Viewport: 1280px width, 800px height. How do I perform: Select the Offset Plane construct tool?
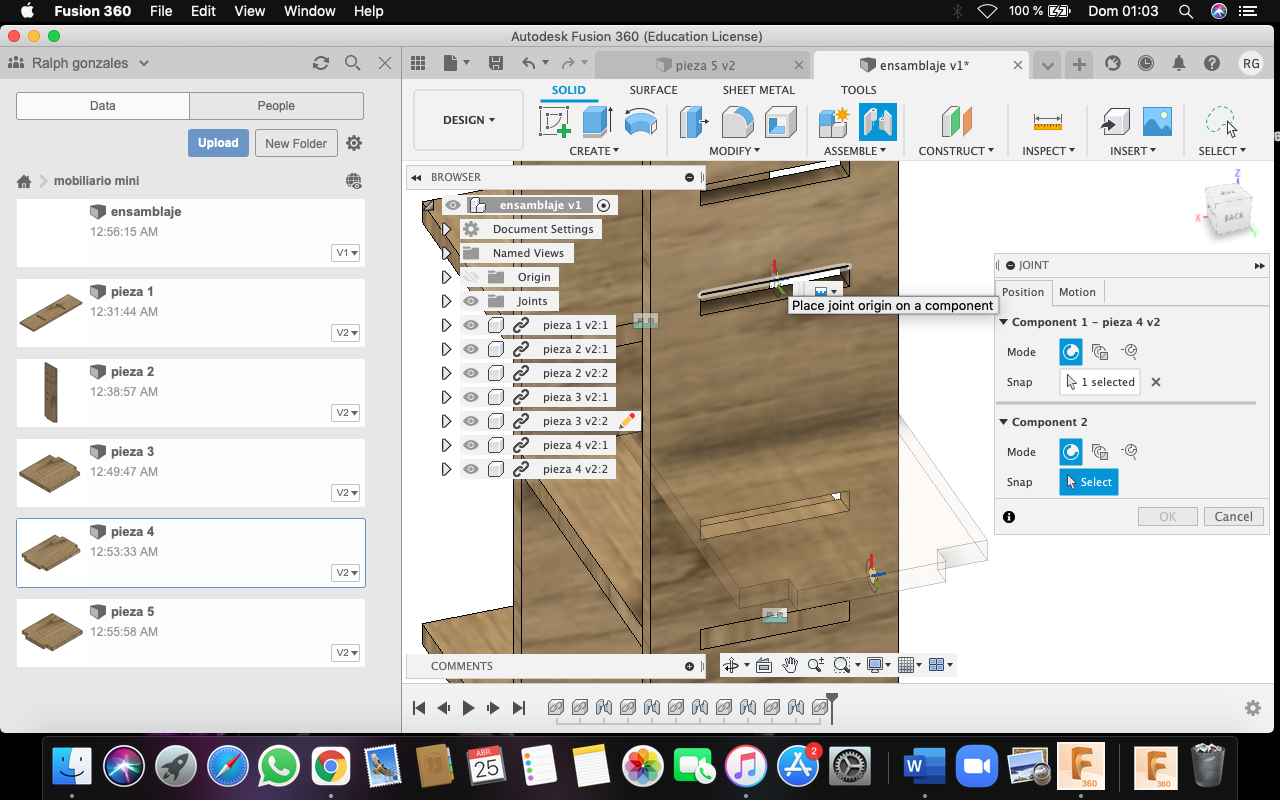click(957, 122)
